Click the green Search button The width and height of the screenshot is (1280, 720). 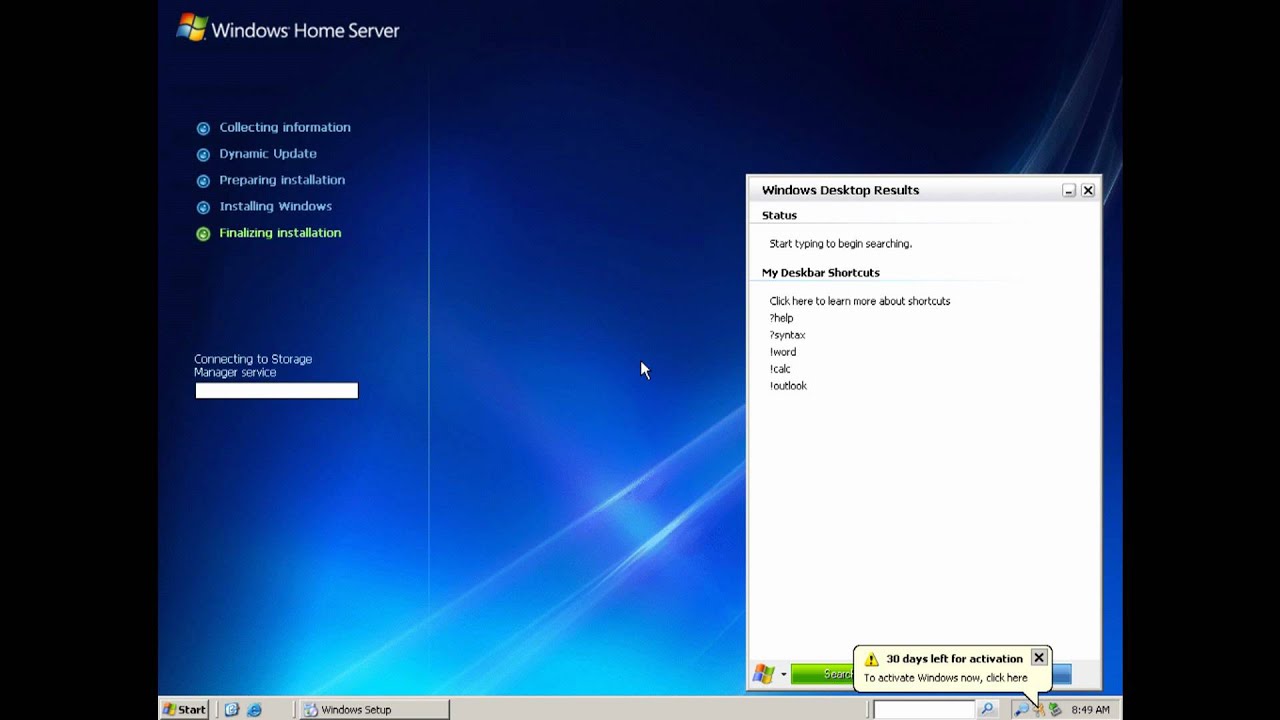coord(822,674)
